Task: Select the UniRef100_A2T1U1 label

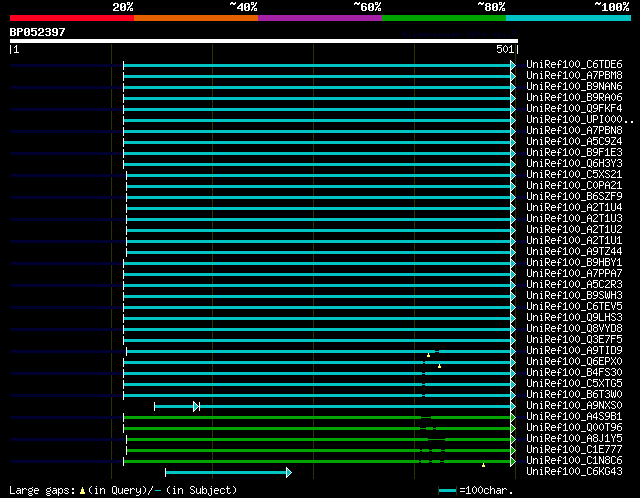Action: (x=574, y=240)
